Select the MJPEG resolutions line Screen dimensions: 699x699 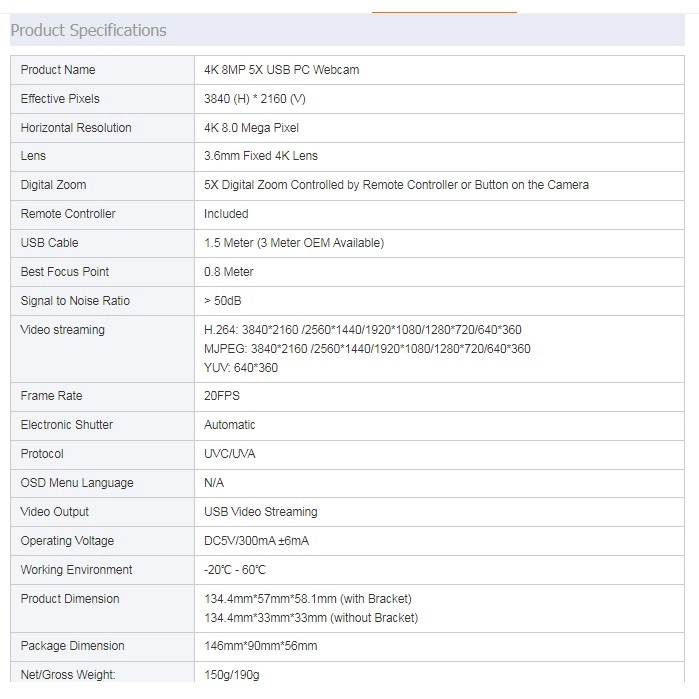pos(367,349)
